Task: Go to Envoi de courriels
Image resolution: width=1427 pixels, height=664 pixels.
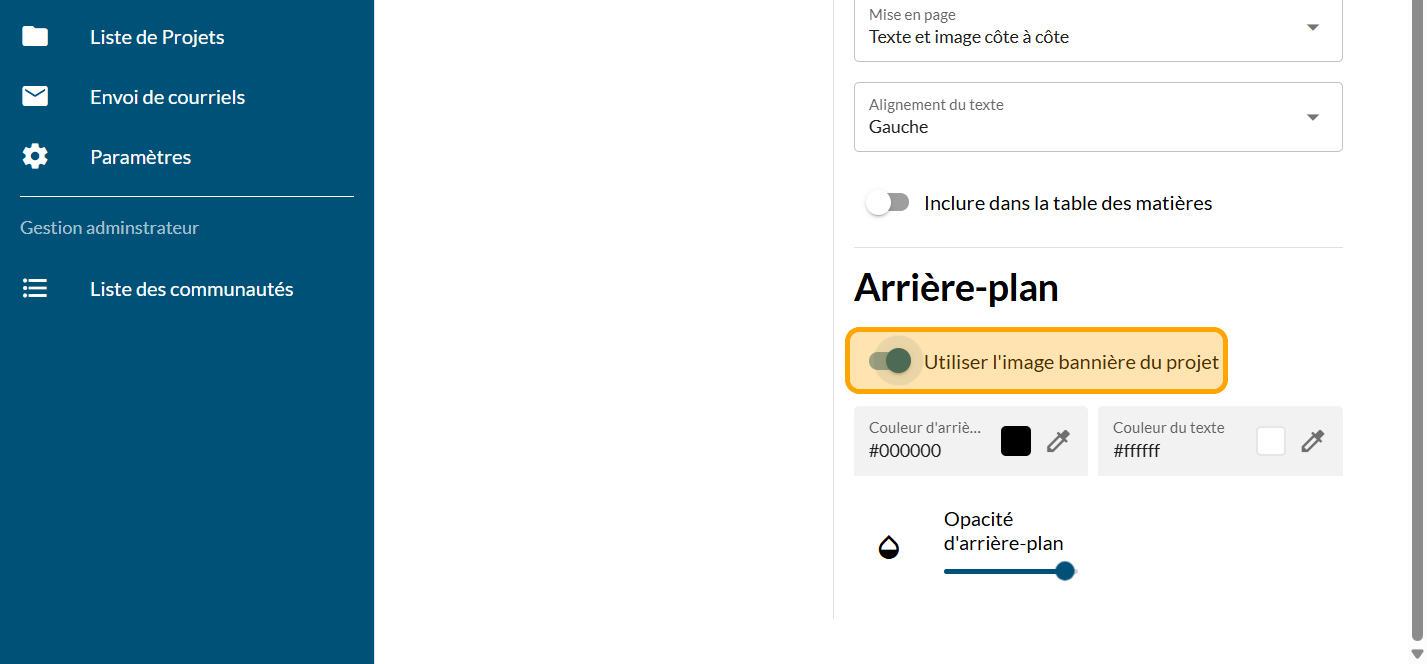Action: pos(167,97)
